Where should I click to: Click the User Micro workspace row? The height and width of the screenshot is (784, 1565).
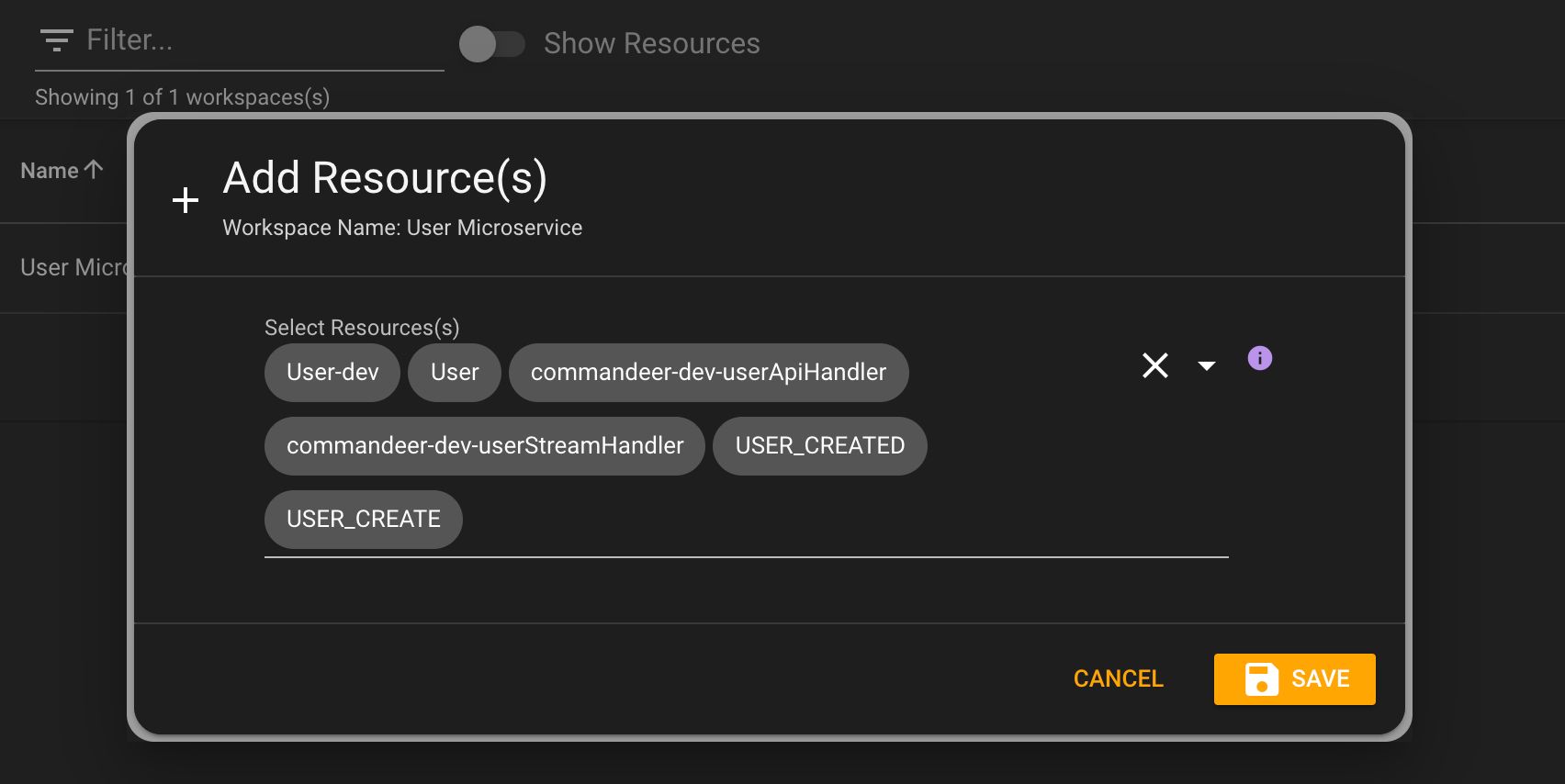(73, 267)
